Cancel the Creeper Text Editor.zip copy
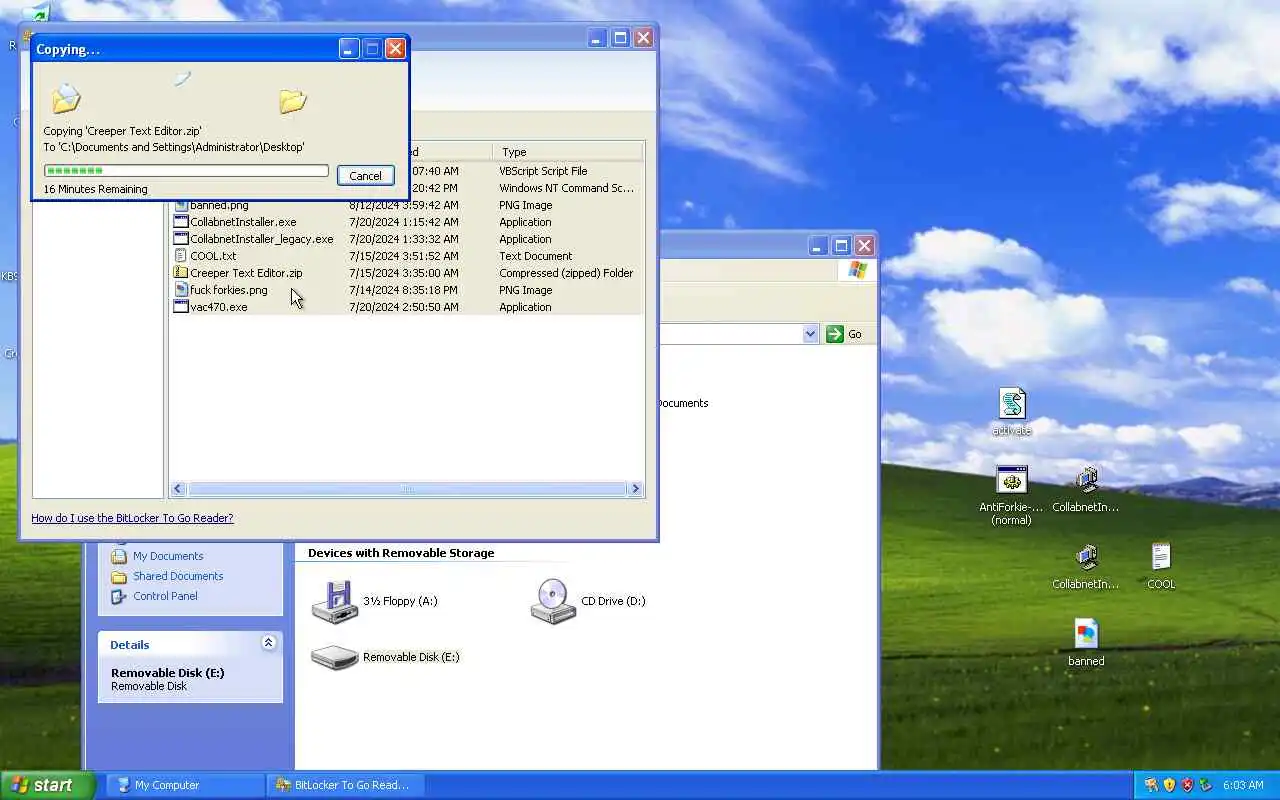This screenshot has width=1280, height=800. pos(365,175)
